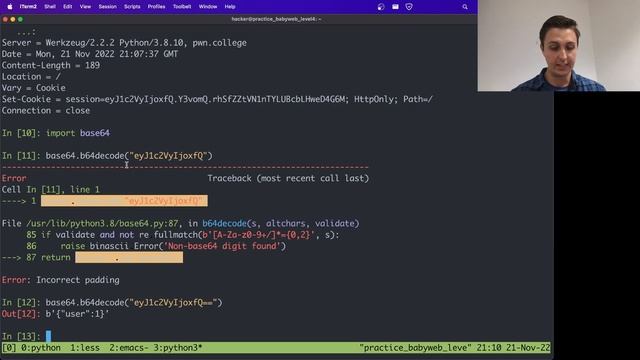The height and width of the screenshot is (360, 640).
Task: Click the shield icon in menu bar
Action: click(409, 7)
